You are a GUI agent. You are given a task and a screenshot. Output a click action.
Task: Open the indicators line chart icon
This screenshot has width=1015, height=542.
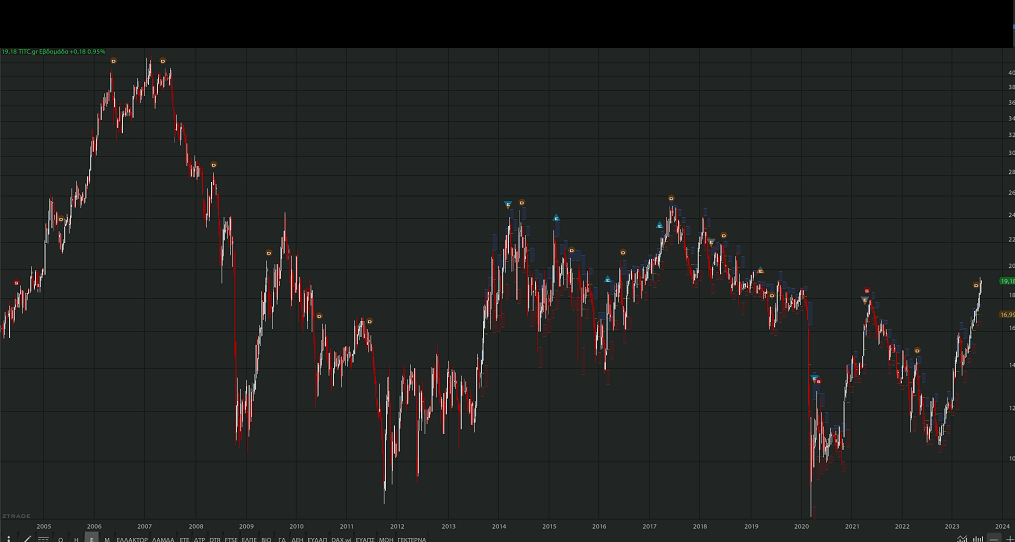click(962, 538)
